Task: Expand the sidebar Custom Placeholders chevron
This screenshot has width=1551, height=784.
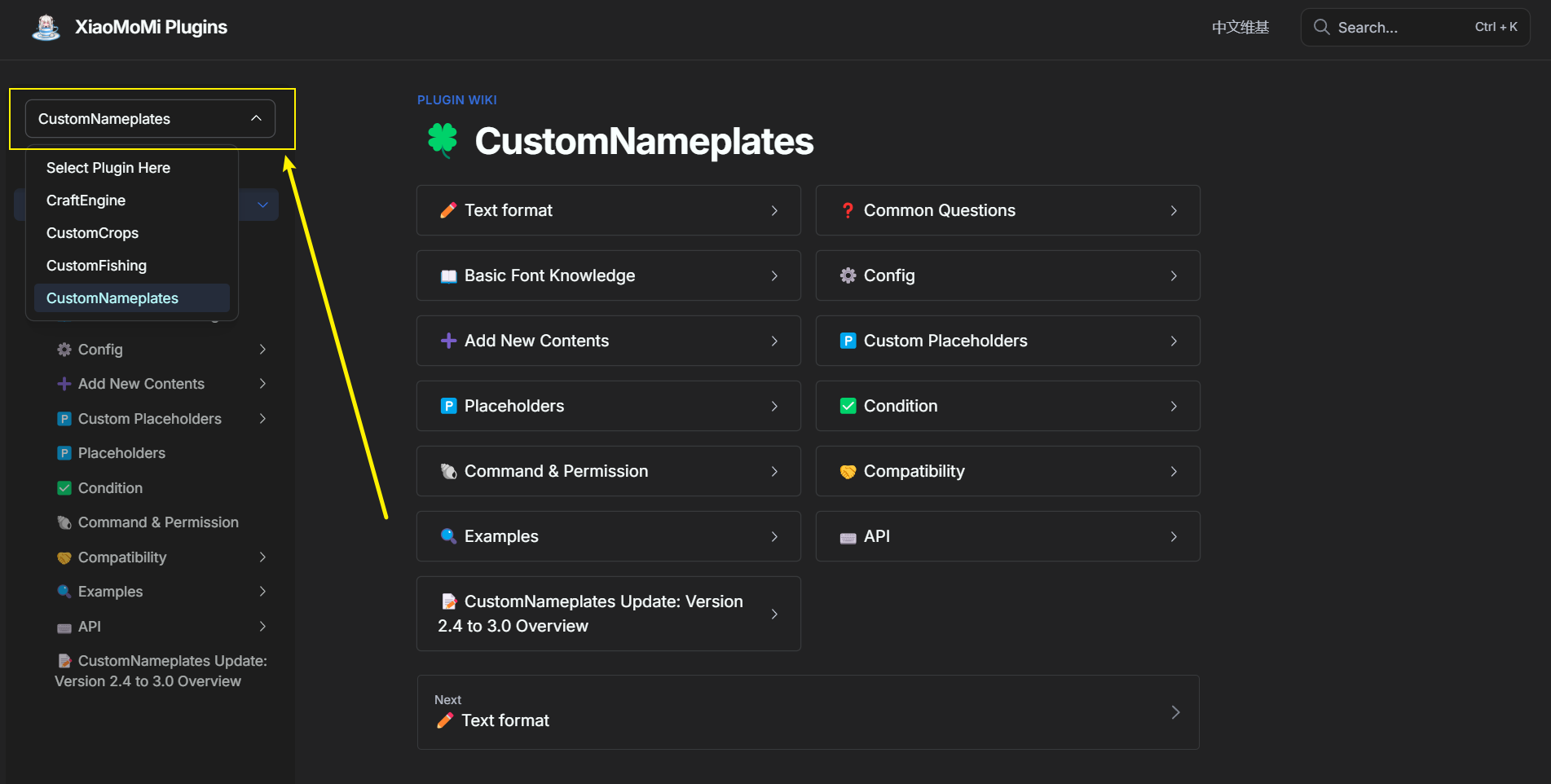Action: coord(262,419)
